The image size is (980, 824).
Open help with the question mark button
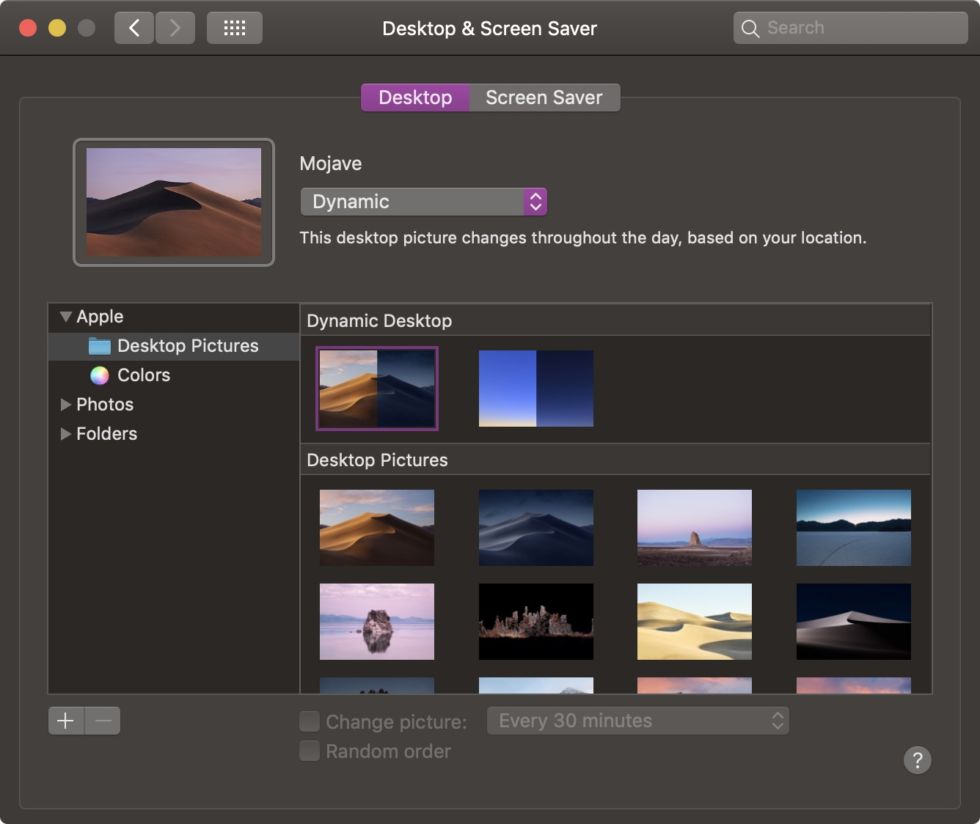917,760
